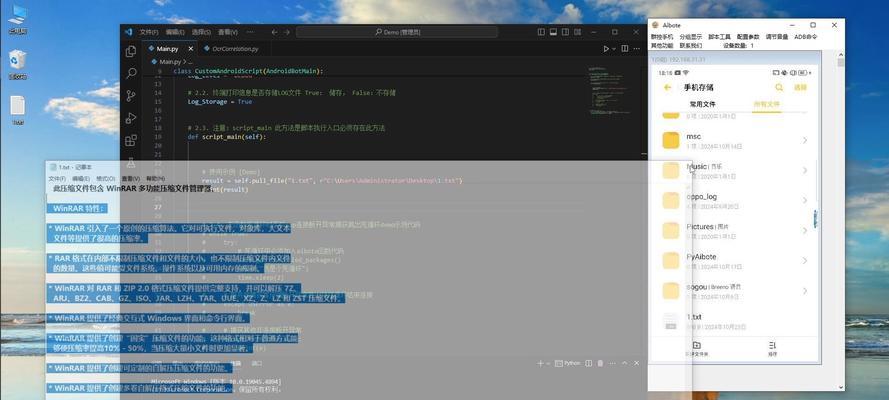The width and height of the screenshot is (889, 400).
Task: Open the new terminal launch profile dropdown
Action: (548, 363)
